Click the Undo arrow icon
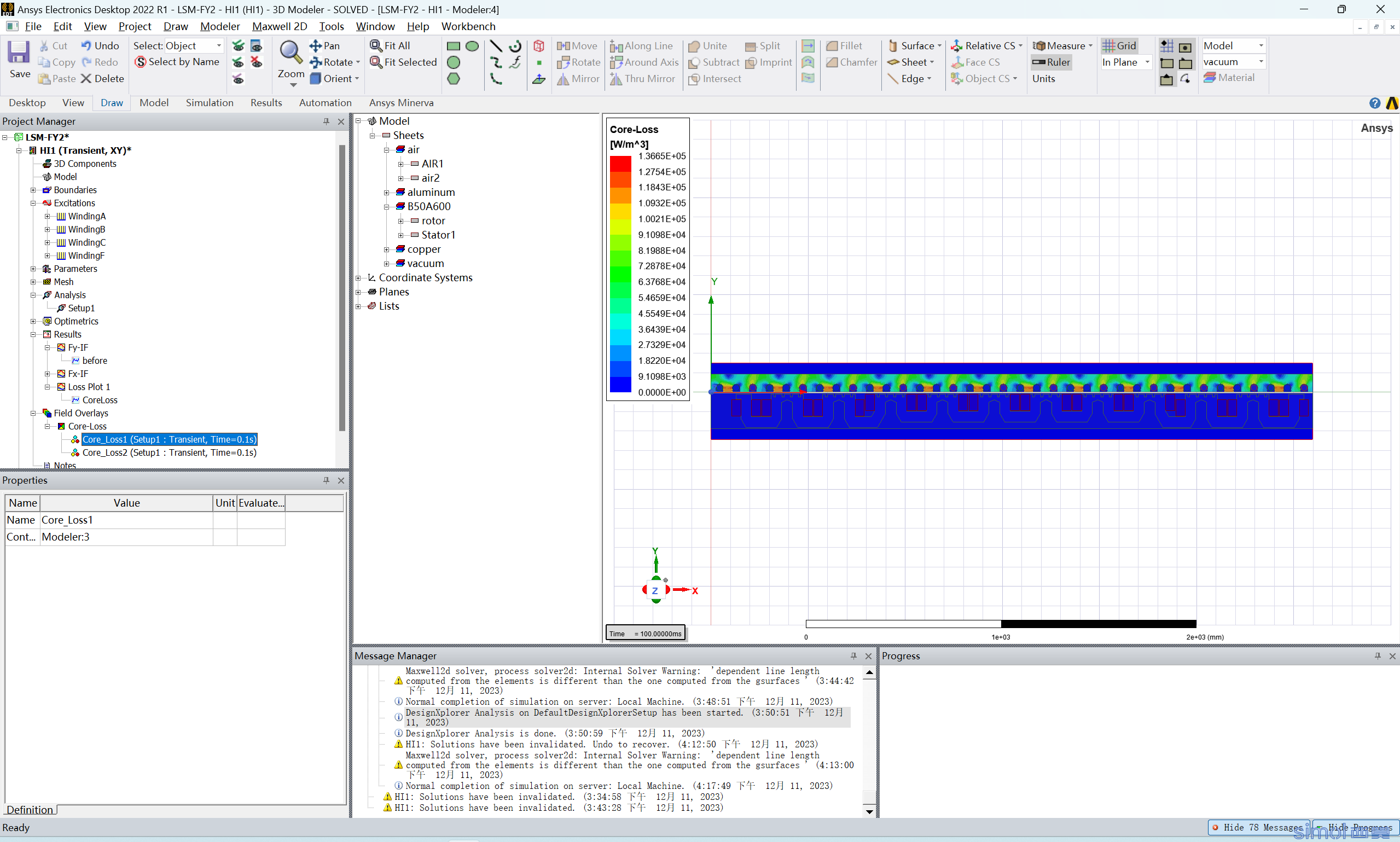Viewport: 1400px width, 842px height. (86, 45)
